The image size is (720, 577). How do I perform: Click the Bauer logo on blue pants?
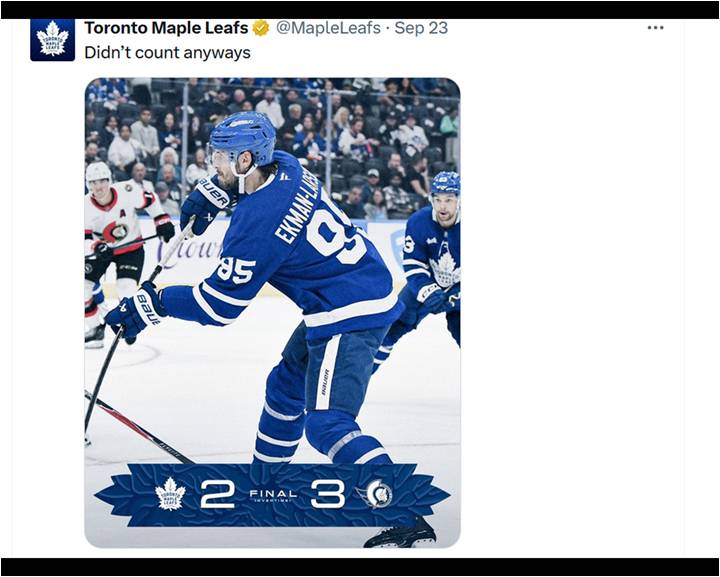pyautogui.click(x=325, y=382)
